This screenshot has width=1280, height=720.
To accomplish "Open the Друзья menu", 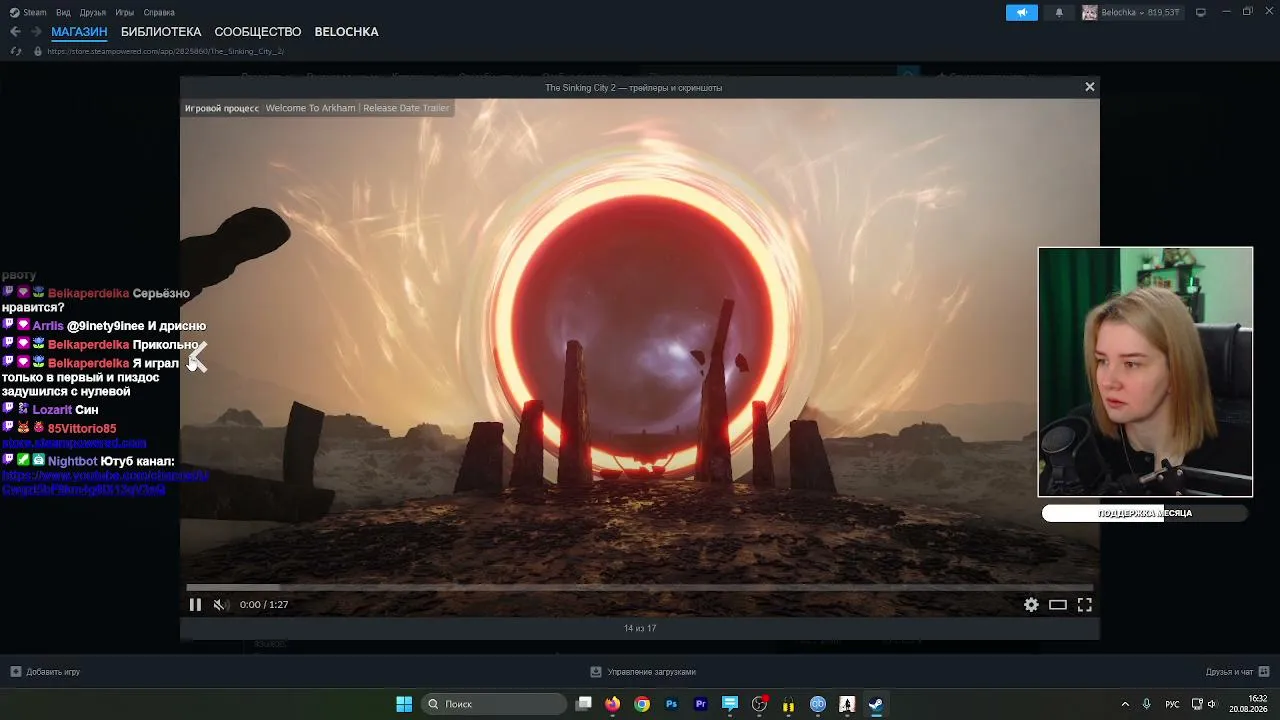I will click(93, 12).
